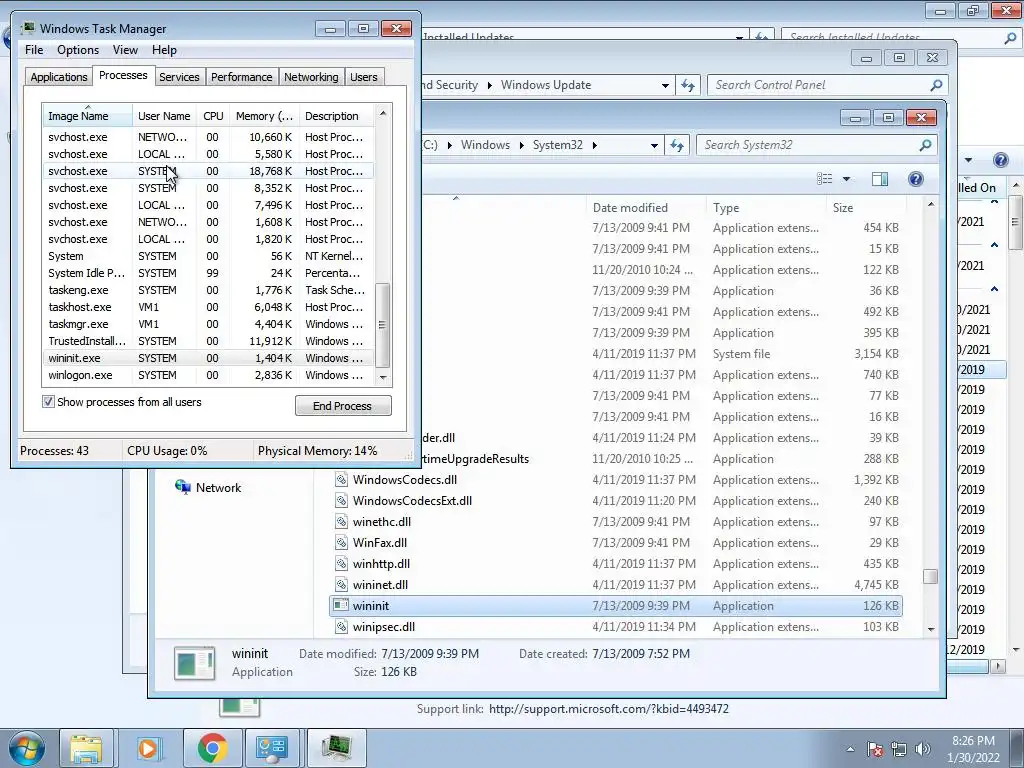Click the magnifier in Search Control Panel
Screen dimensions: 1024x768
[936, 85]
